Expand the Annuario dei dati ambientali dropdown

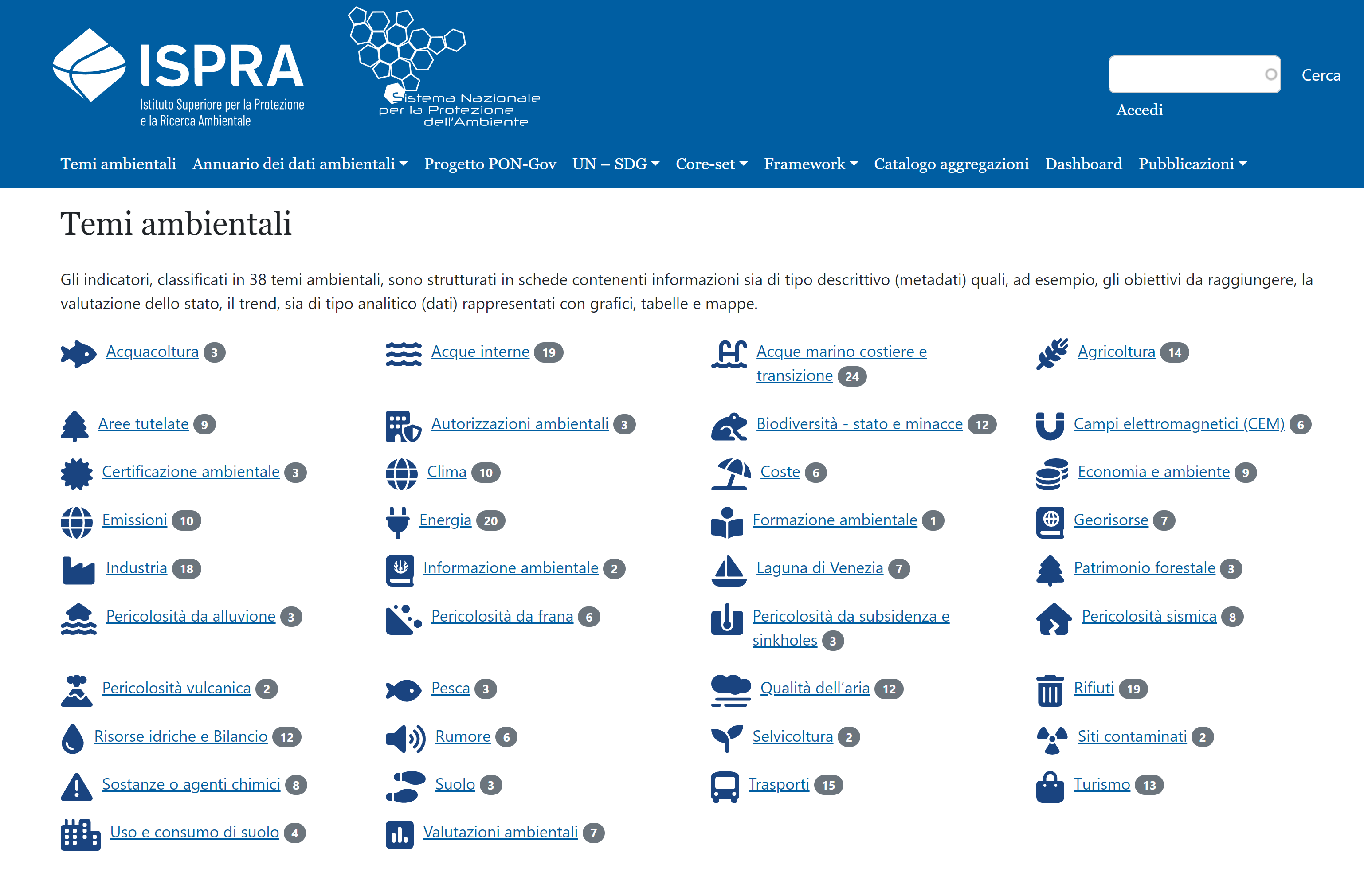300,164
